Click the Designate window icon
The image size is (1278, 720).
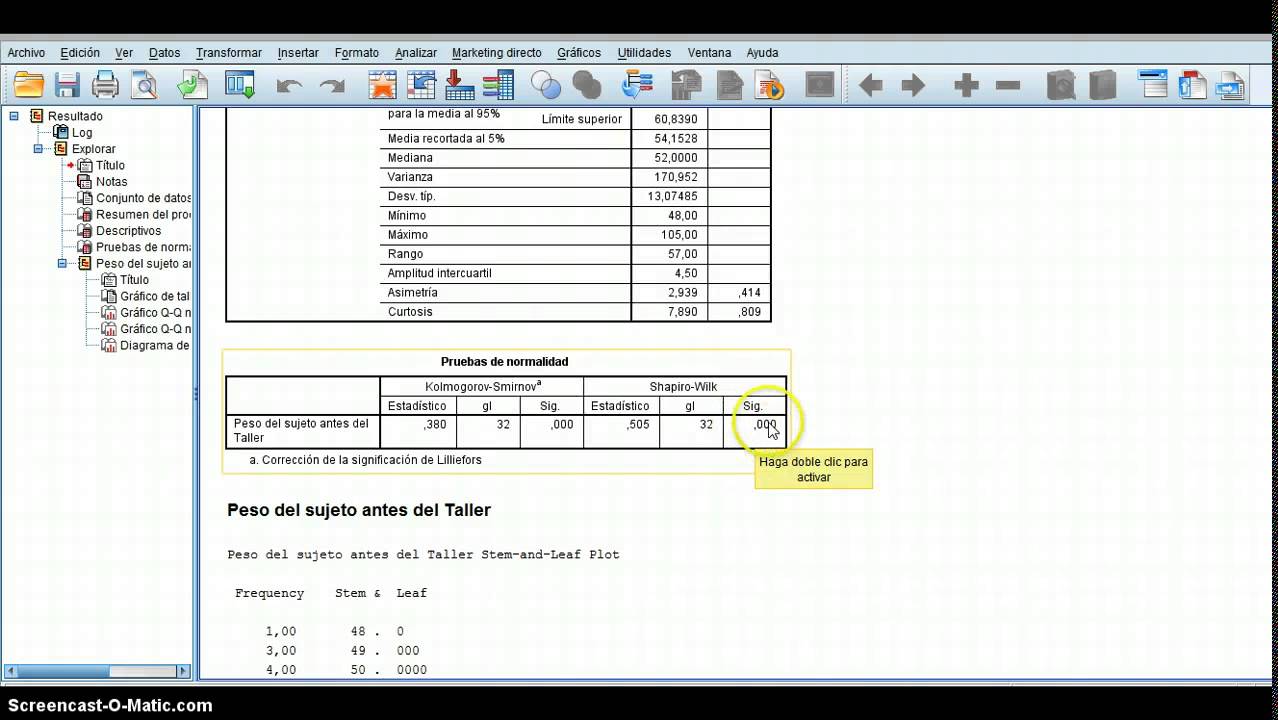click(x=820, y=85)
